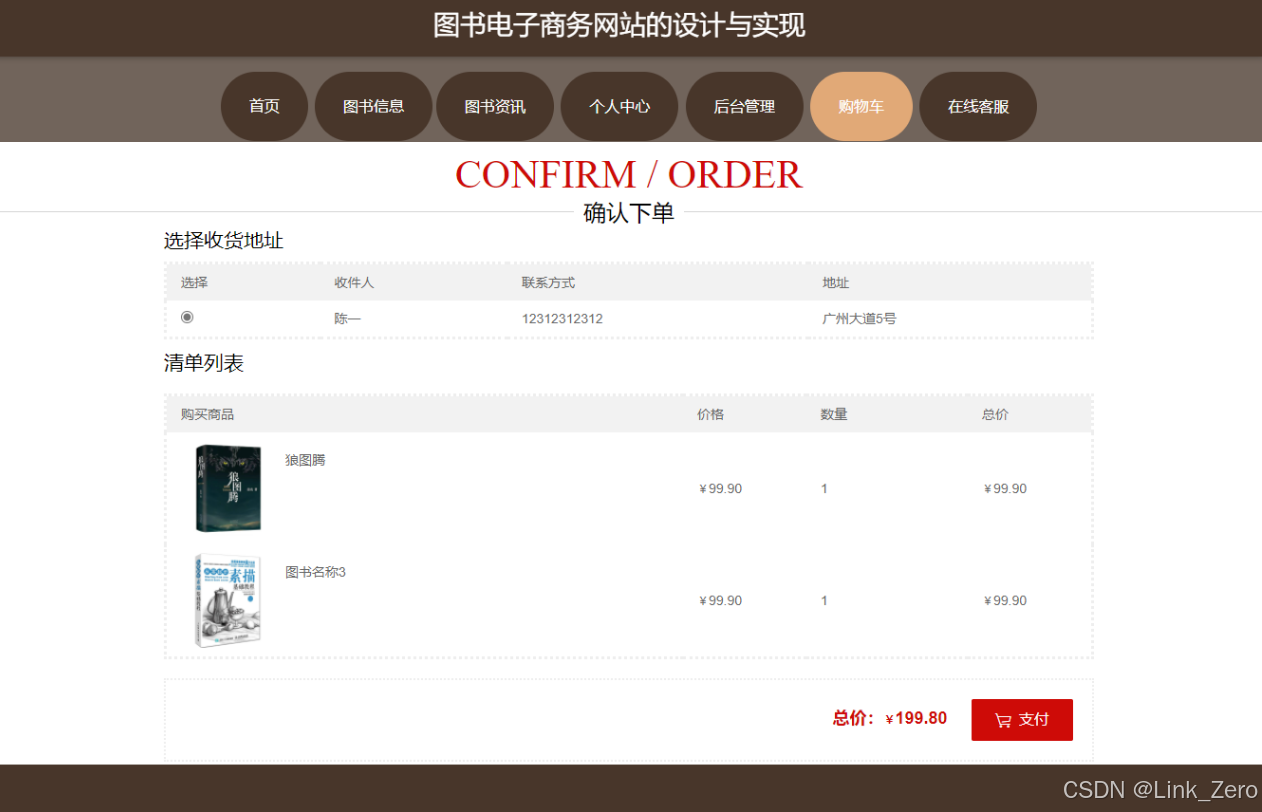Open the 素描 sketch book cover thumbnail
The image size is (1262, 812).
228,600
